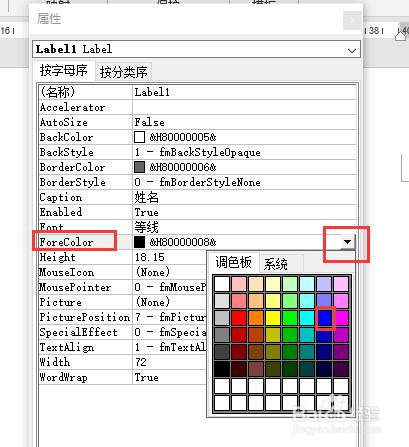Edit the Label1 name value field

click(245, 92)
